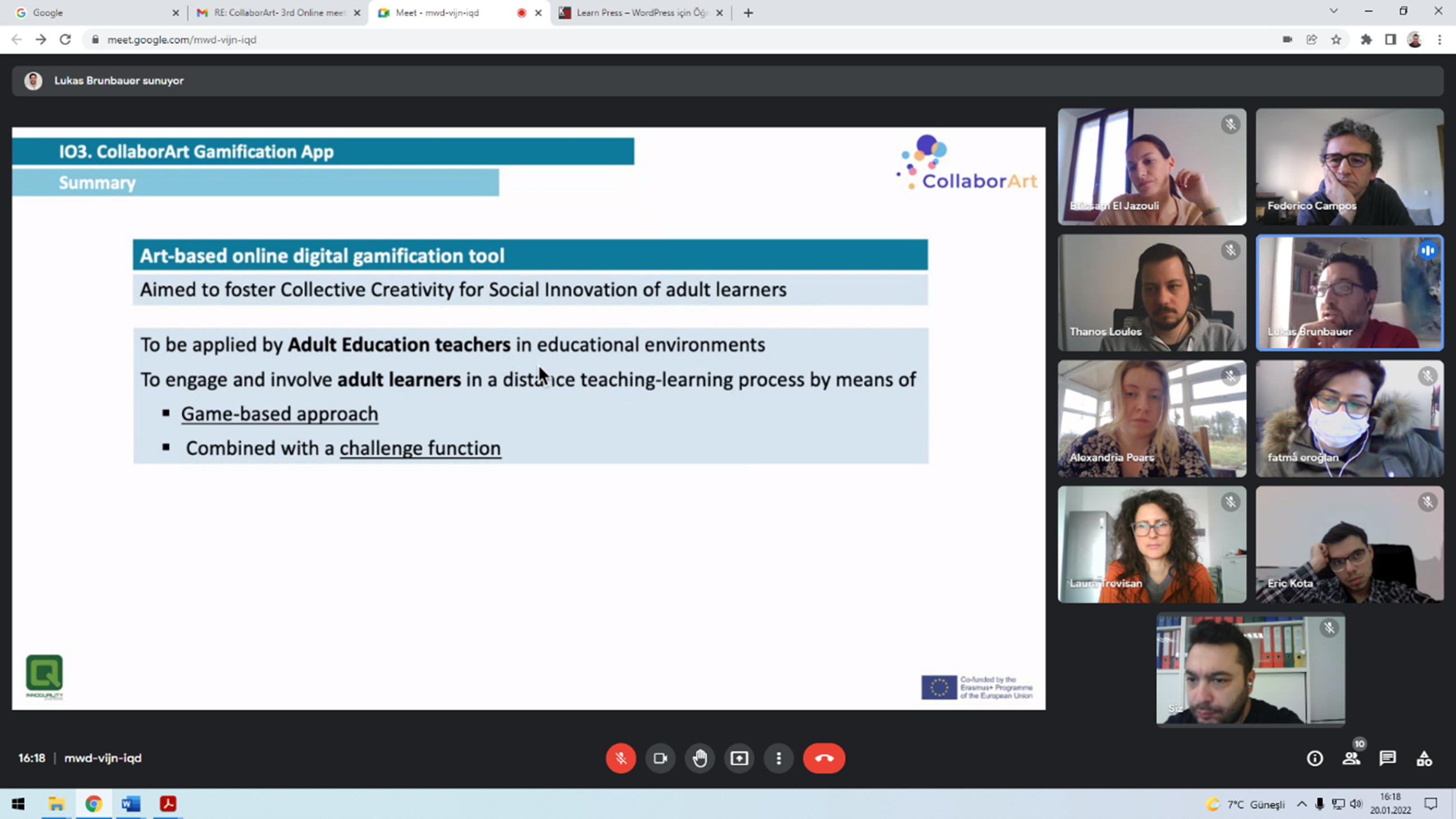This screenshot has width=1456, height=819.
Task: Switch to the Learn Press tab
Action: click(641, 12)
